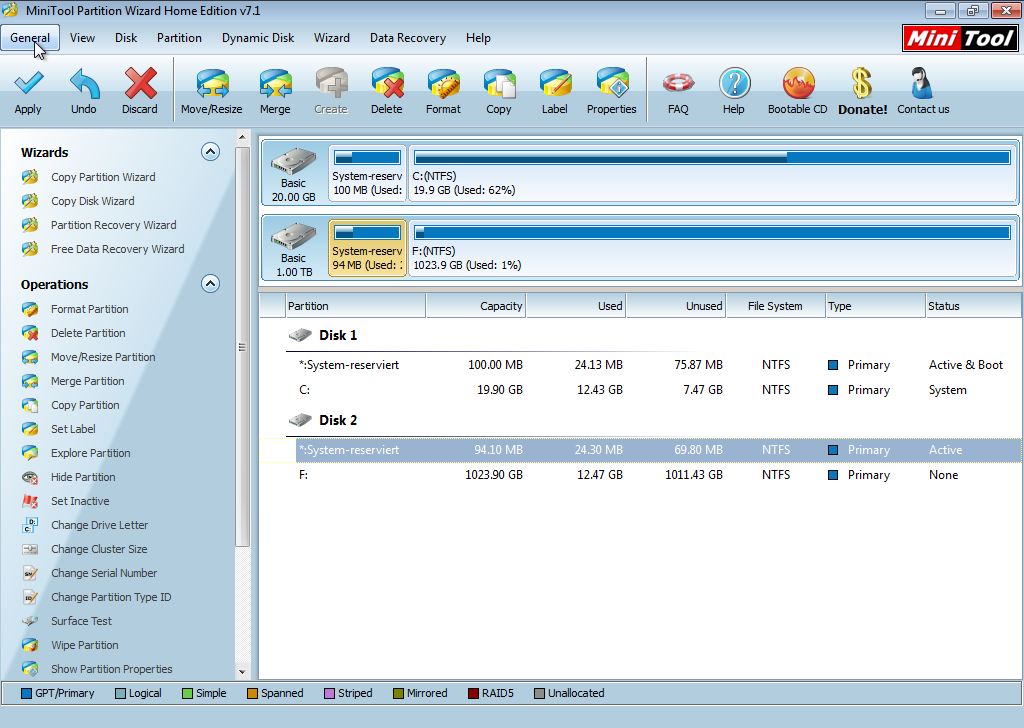Image resolution: width=1024 pixels, height=728 pixels.
Task: Click the Apply checkmark toolbar icon
Action: tap(28, 90)
